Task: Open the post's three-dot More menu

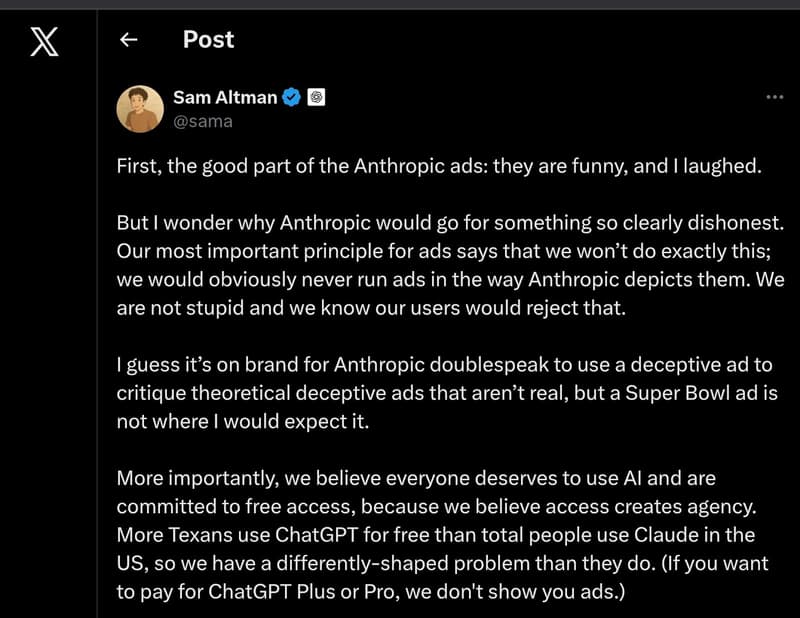Action: point(774,97)
